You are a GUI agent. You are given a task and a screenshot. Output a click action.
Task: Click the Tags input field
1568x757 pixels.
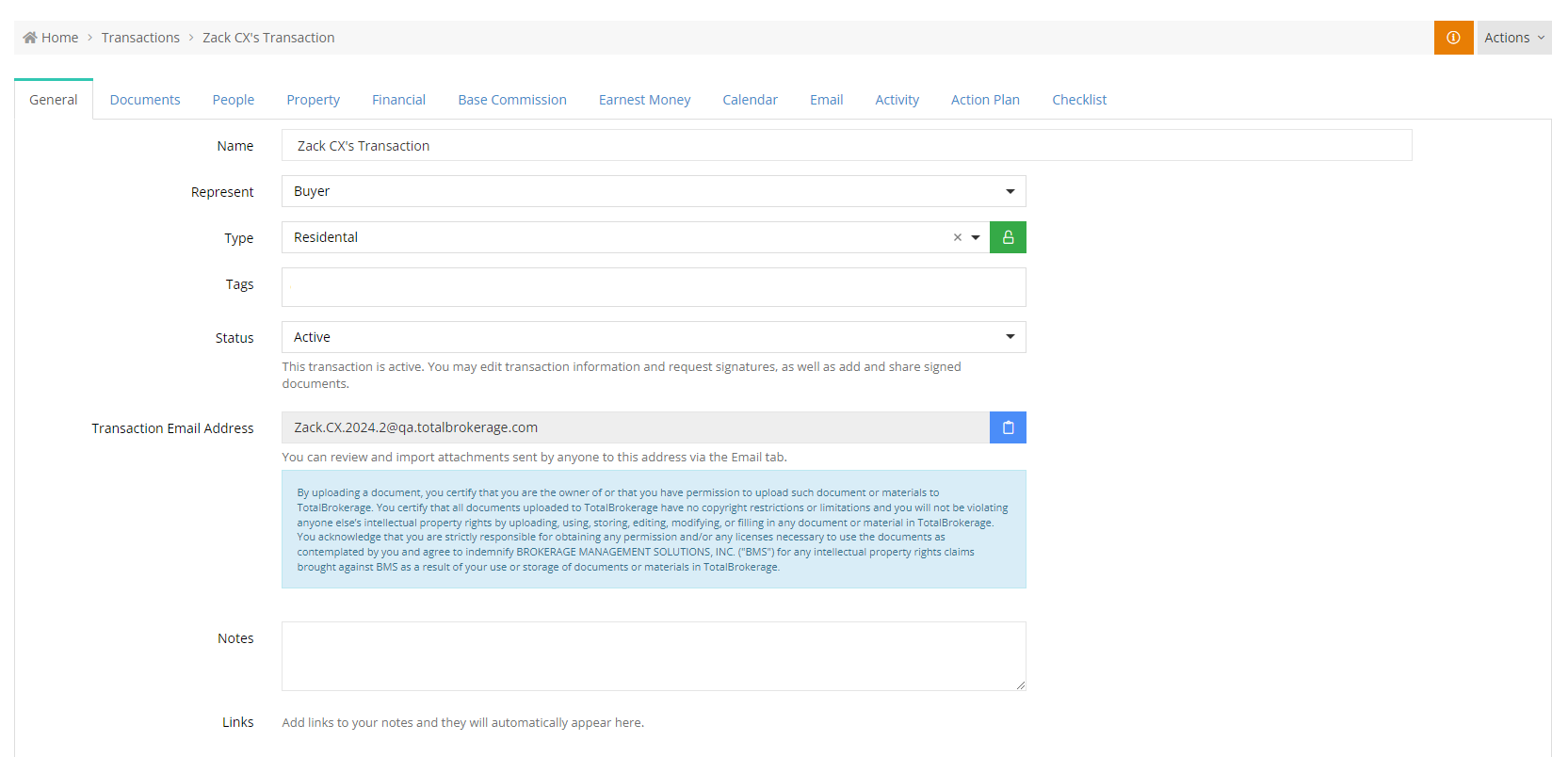[x=654, y=287]
